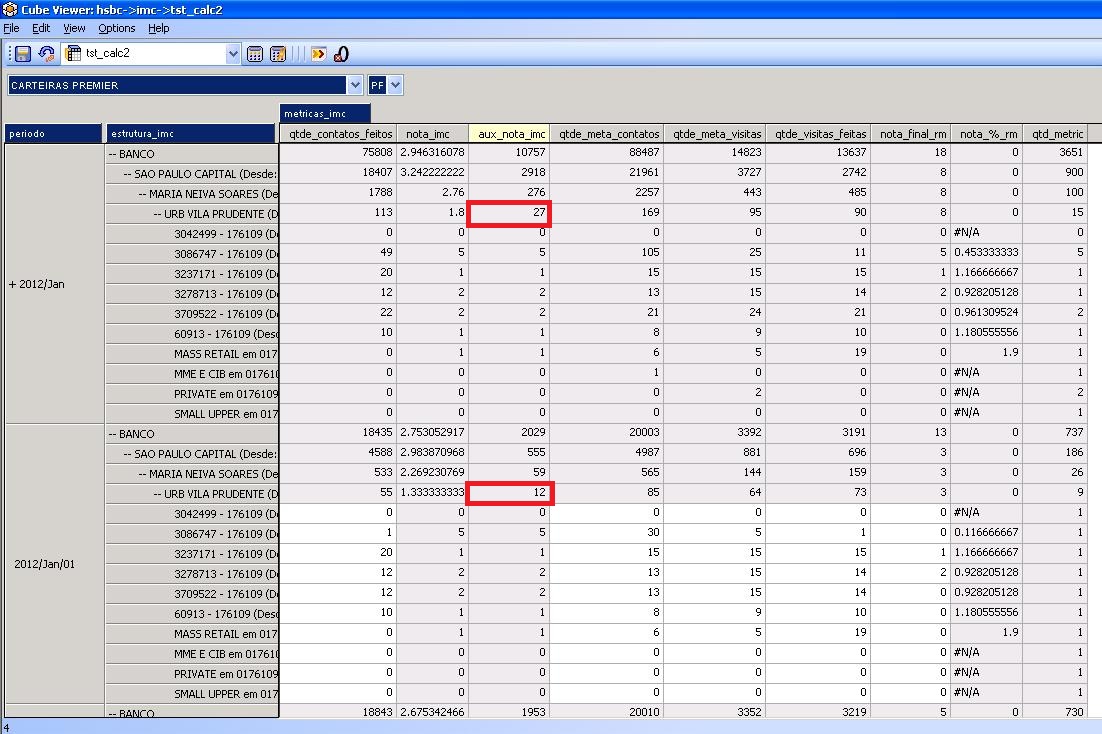The width and height of the screenshot is (1102, 734).
Task: Click the yellow double-arrow toolbar icon
Action: (x=318, y=53)
